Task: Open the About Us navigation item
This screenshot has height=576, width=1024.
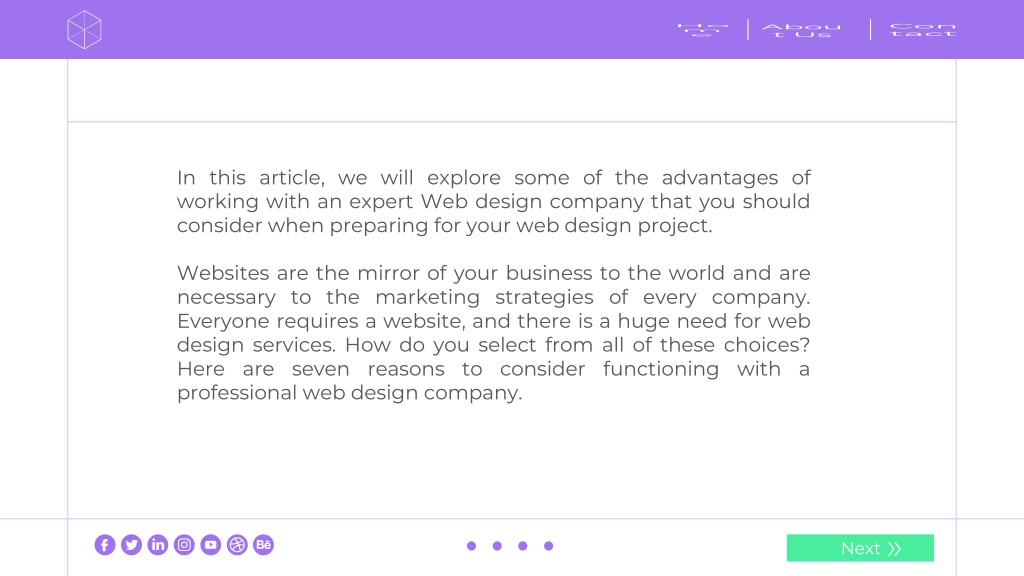Action: pos(802,30)
